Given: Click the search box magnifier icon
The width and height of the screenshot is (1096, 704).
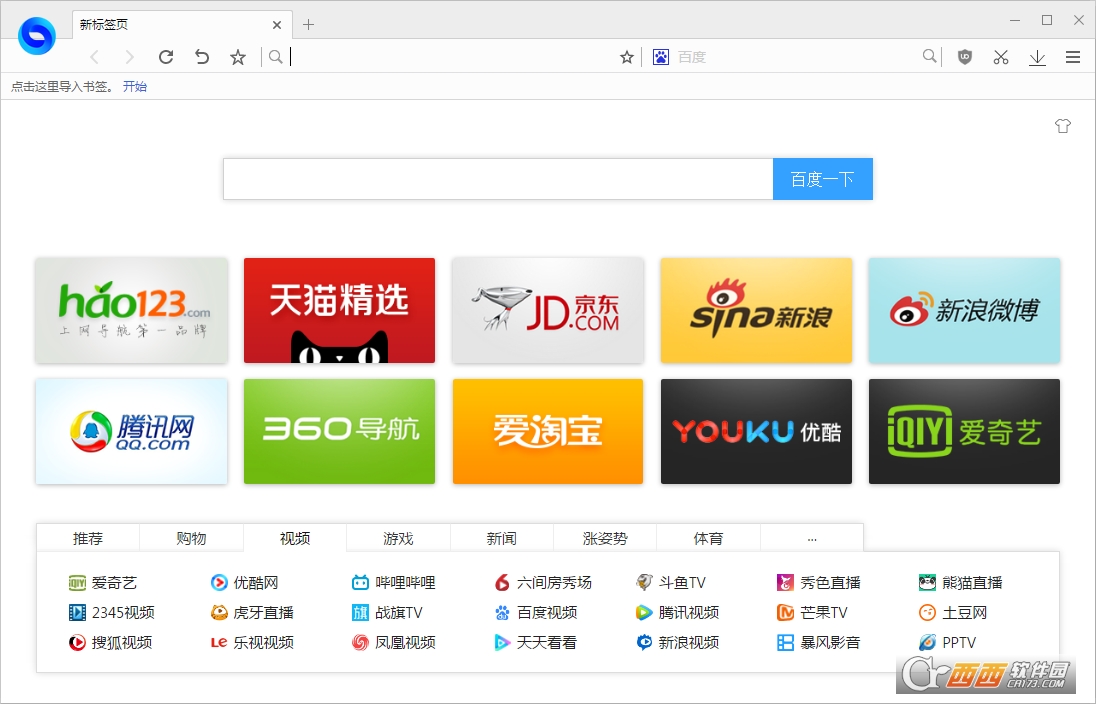Looking at the screenshot, I should [x=929, y=56].
